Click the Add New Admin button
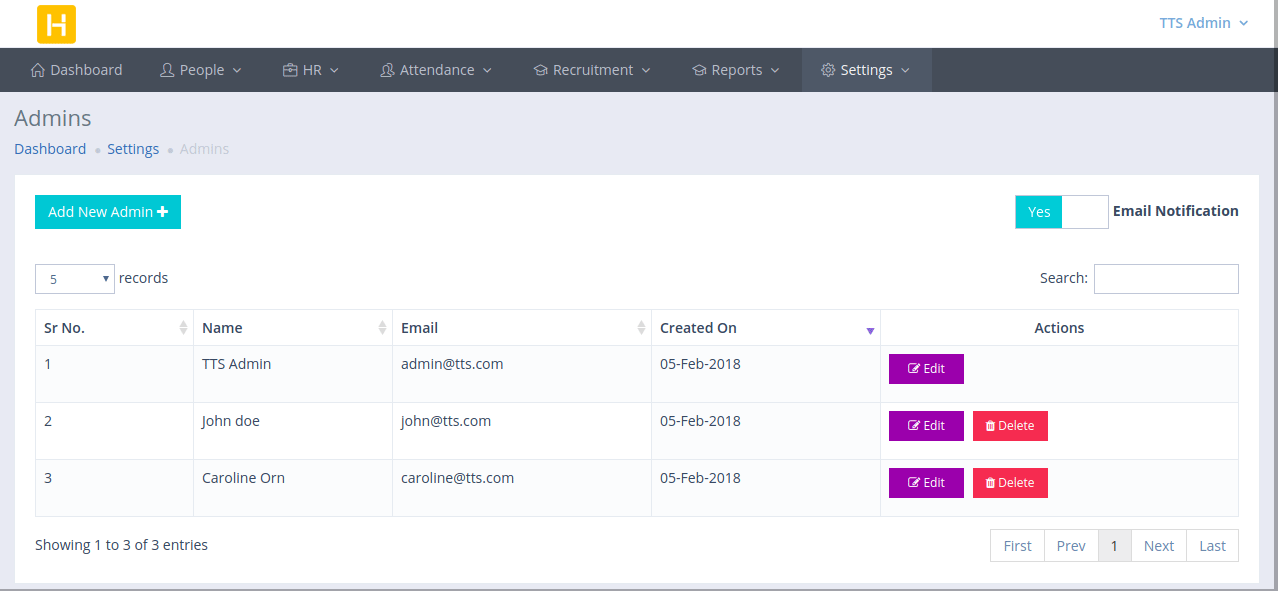Viewport: 1278px width, 591px height. tap(107, 211)
